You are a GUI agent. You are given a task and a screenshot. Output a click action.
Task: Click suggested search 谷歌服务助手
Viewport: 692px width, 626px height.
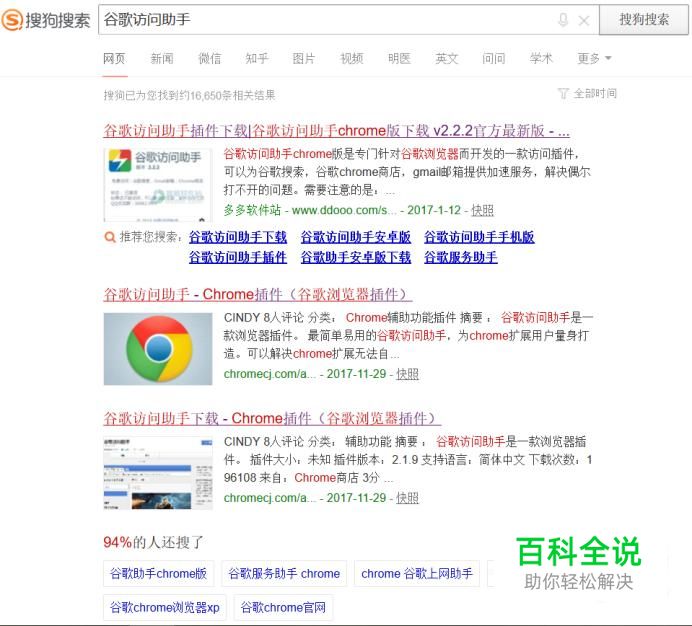tap(461, 257)
